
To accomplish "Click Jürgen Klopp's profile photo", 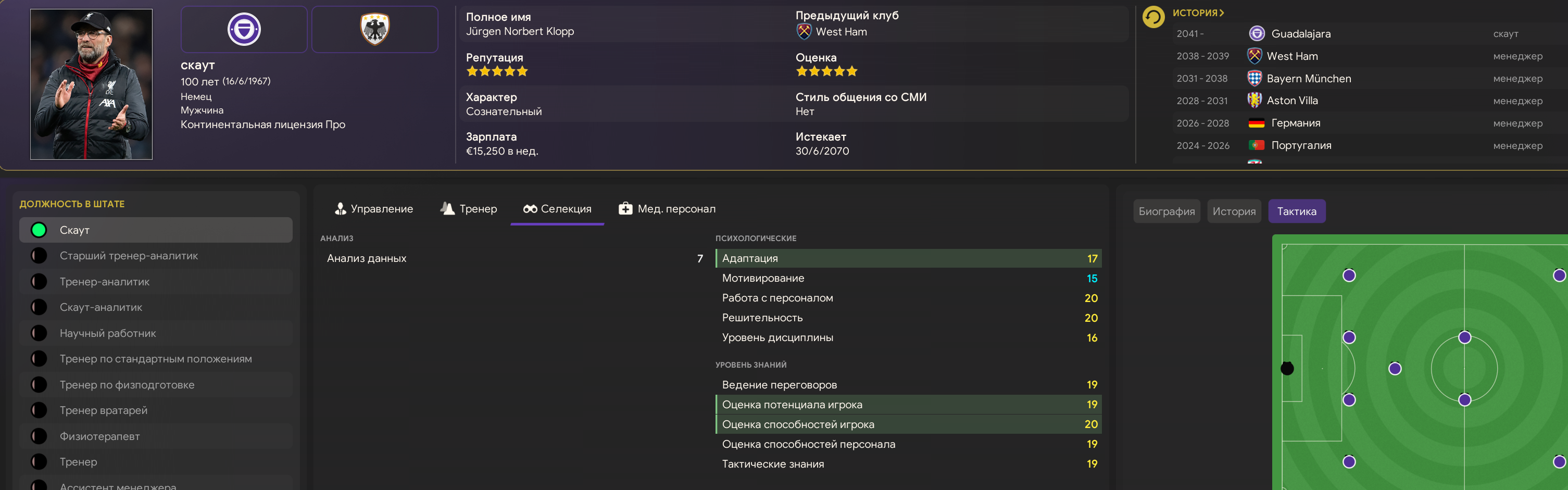I will point(91,84).
